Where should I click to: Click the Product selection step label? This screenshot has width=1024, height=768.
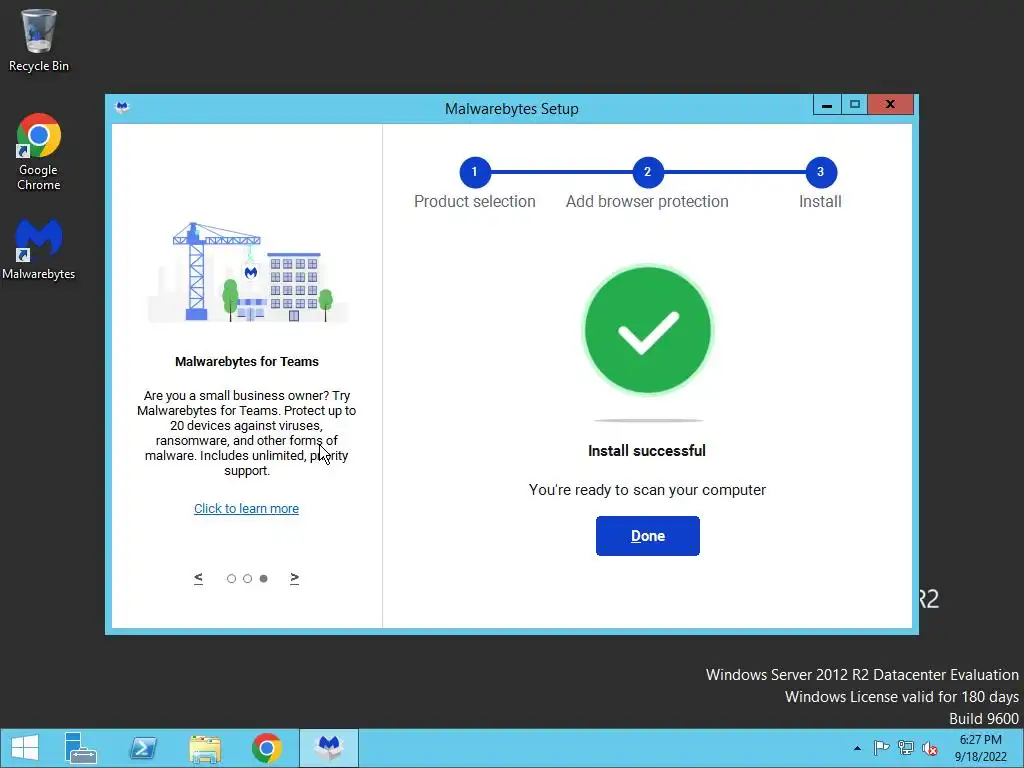tap(475, 201)
